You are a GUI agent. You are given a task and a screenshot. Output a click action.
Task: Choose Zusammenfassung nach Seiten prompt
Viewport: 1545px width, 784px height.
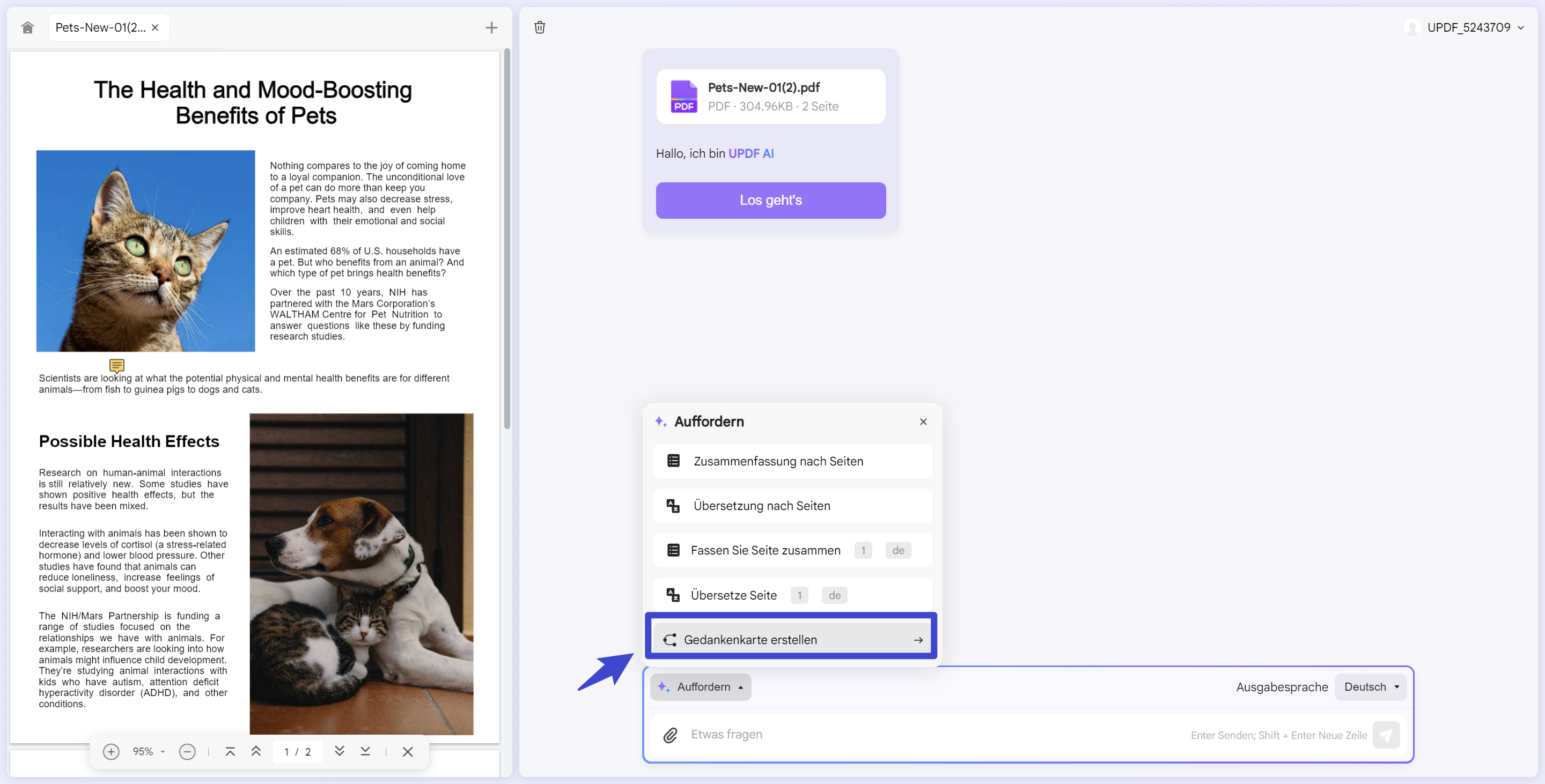[792, 461]
